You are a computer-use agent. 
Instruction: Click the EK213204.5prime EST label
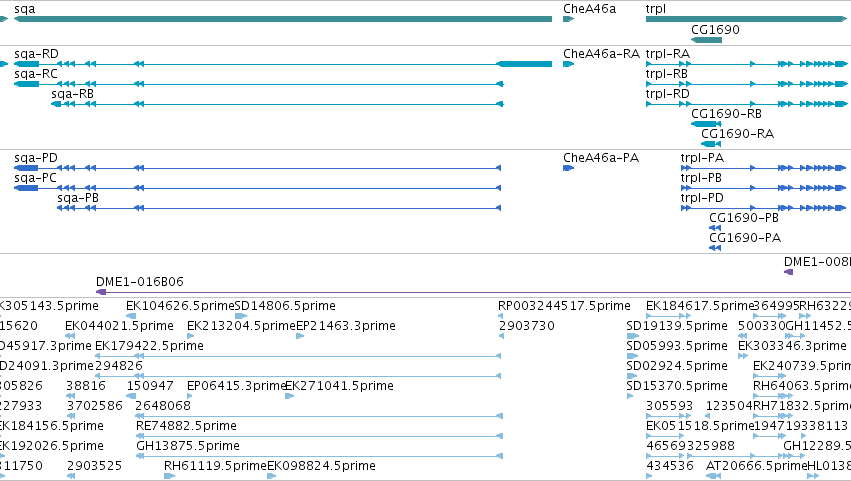click(x=242, y=326)
